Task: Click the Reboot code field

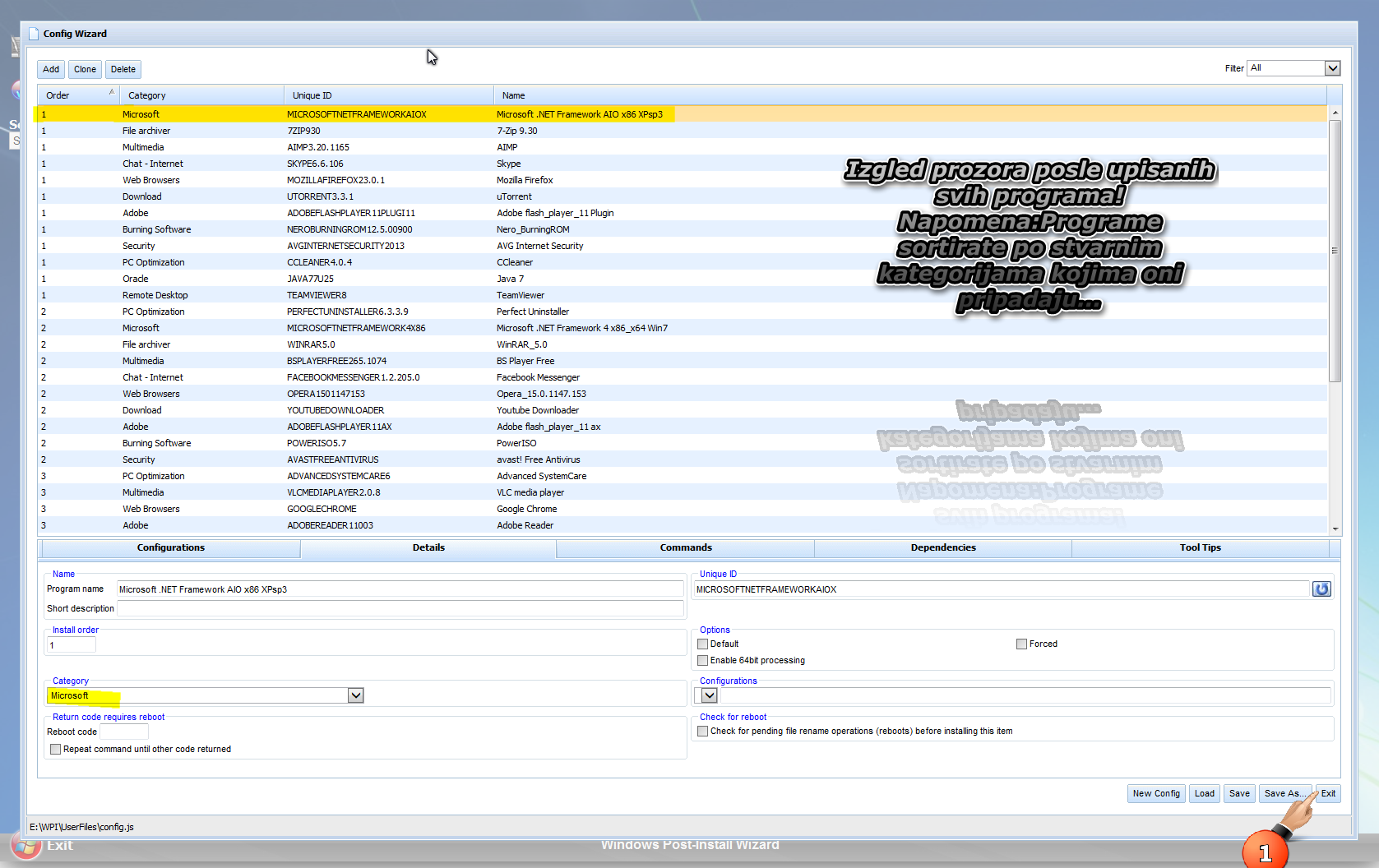Action: (x=123, y=732)
